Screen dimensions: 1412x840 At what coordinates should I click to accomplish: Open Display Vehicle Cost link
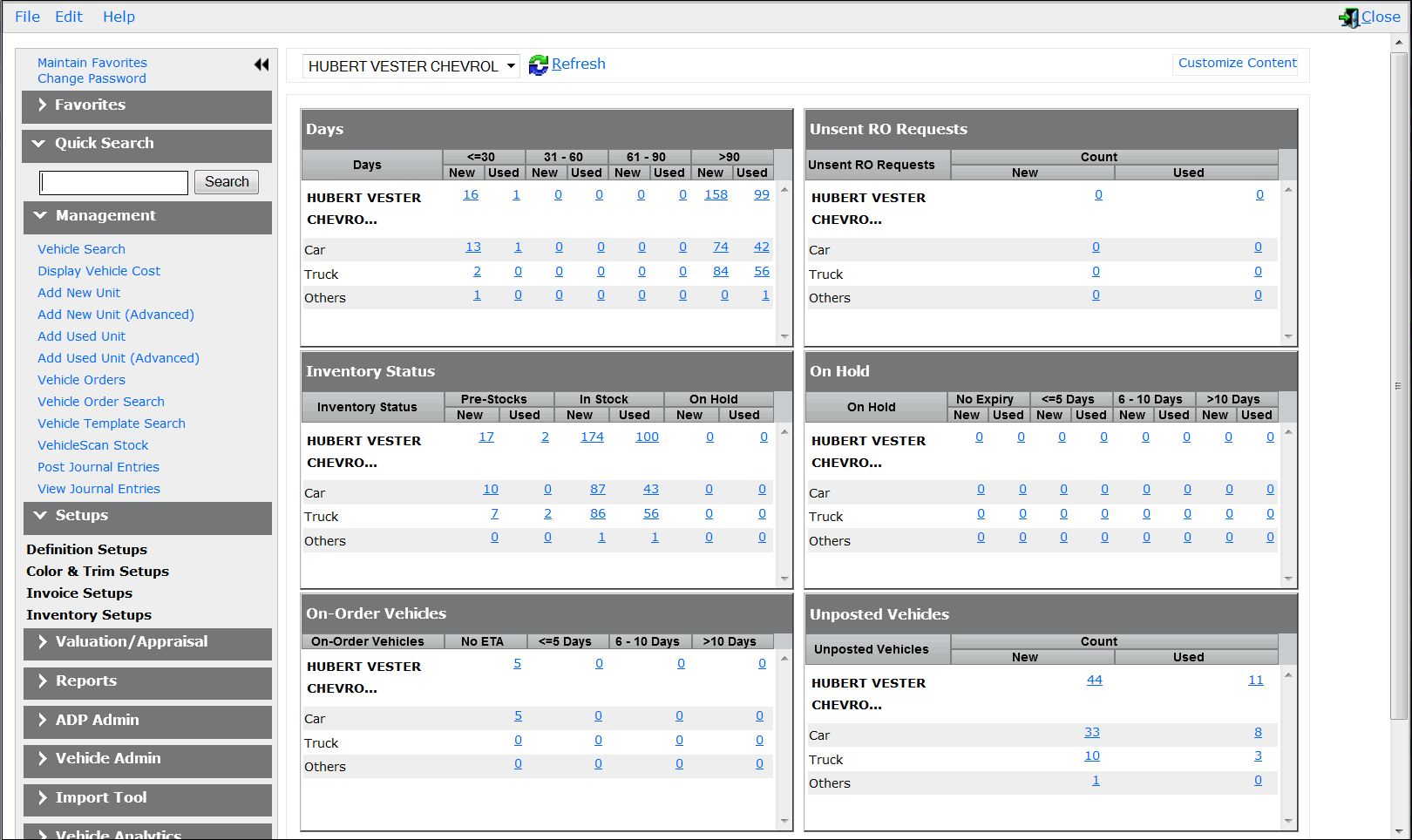tap(98, 271)
